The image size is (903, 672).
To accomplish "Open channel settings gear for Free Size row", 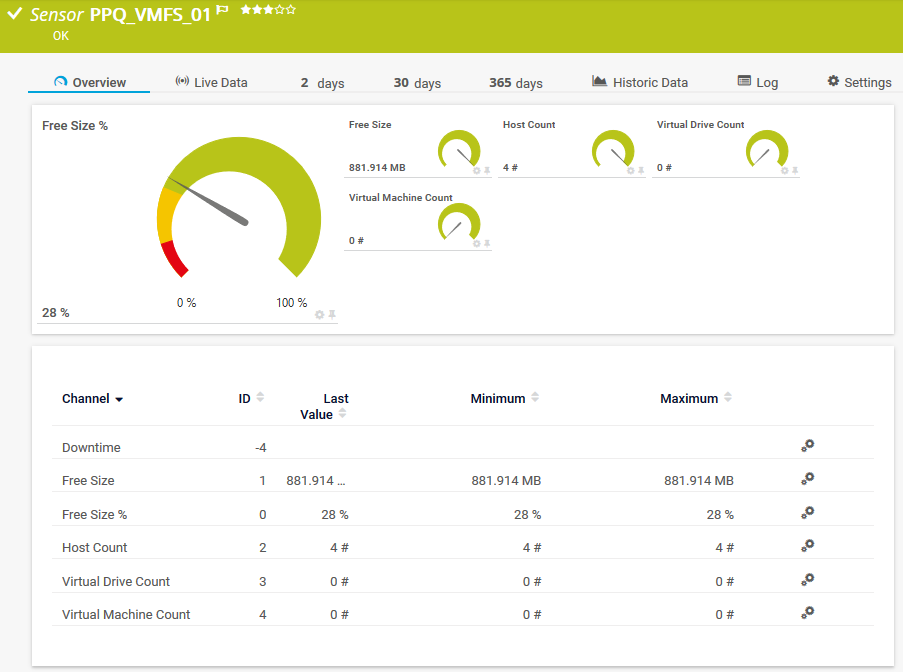I will click(x=808, y=479).
